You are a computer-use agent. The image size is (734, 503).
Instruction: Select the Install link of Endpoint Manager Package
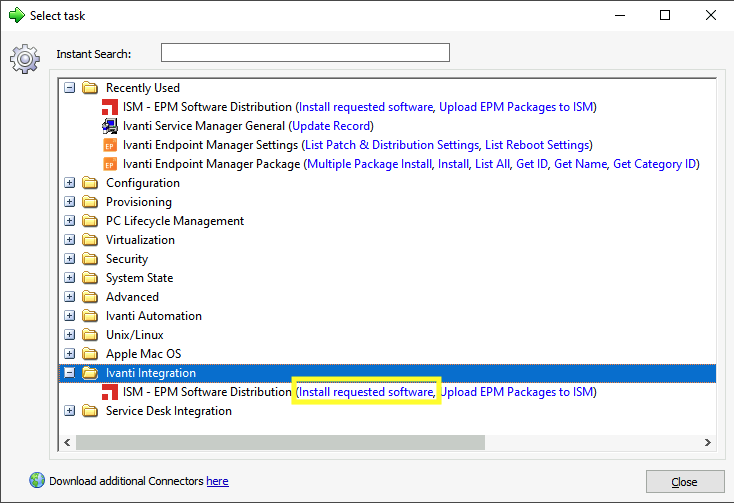pyautogui.click(x=453, y=164)
